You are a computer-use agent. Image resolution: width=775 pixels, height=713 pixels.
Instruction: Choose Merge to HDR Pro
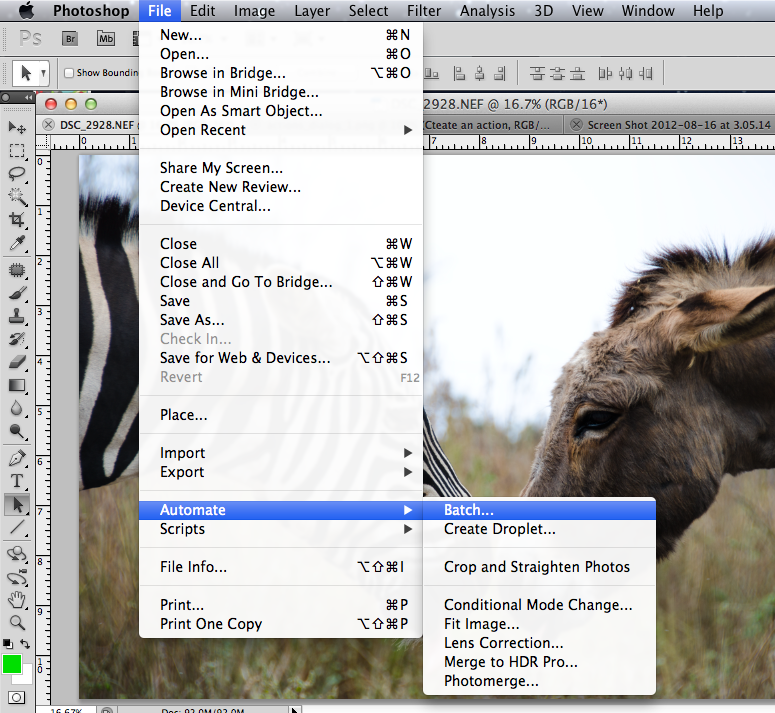coord(540,662)
